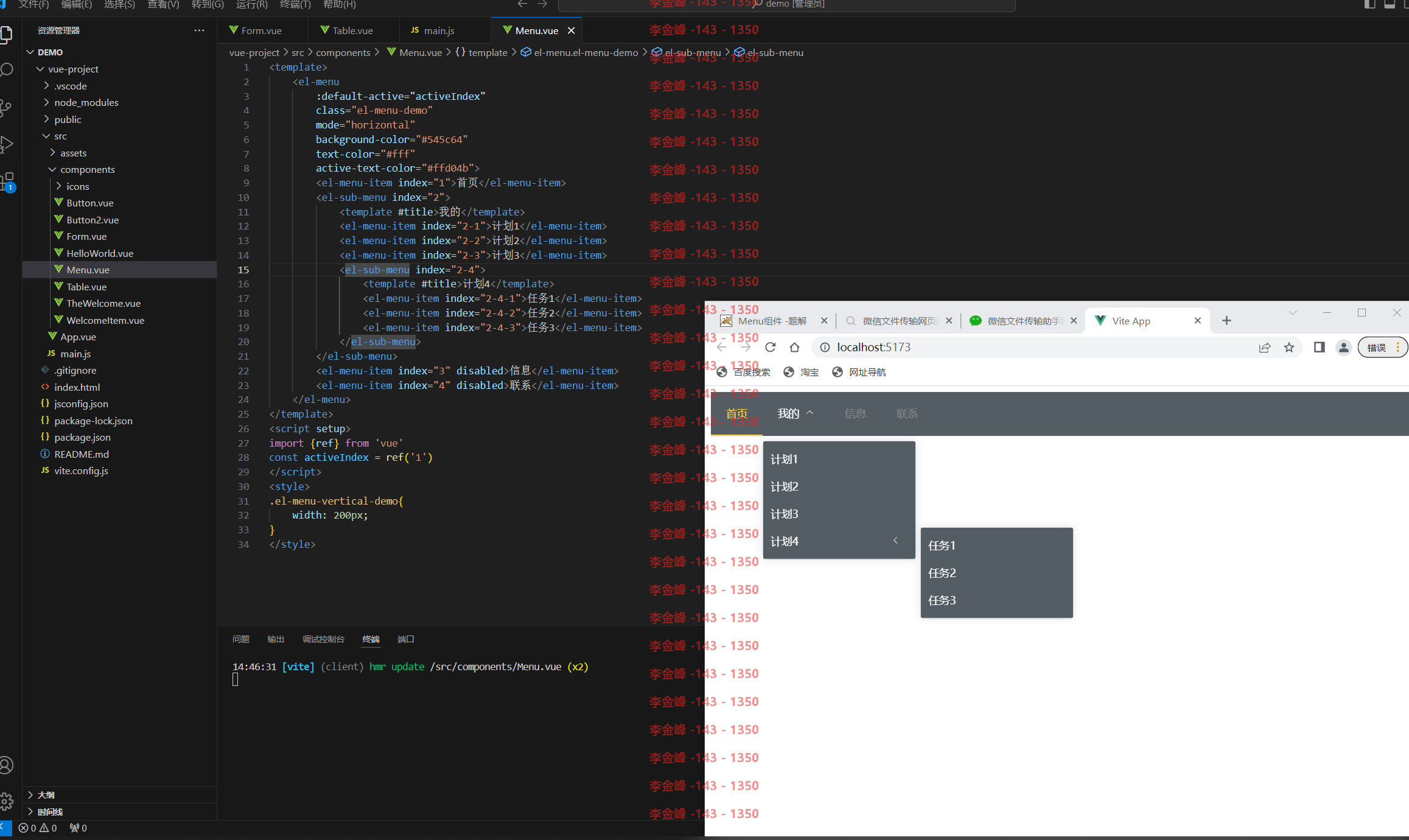The height and width of the screenshot is (840, 1409).
Task: Click the 百度搜索 bookmark
Action: point(744,372)
